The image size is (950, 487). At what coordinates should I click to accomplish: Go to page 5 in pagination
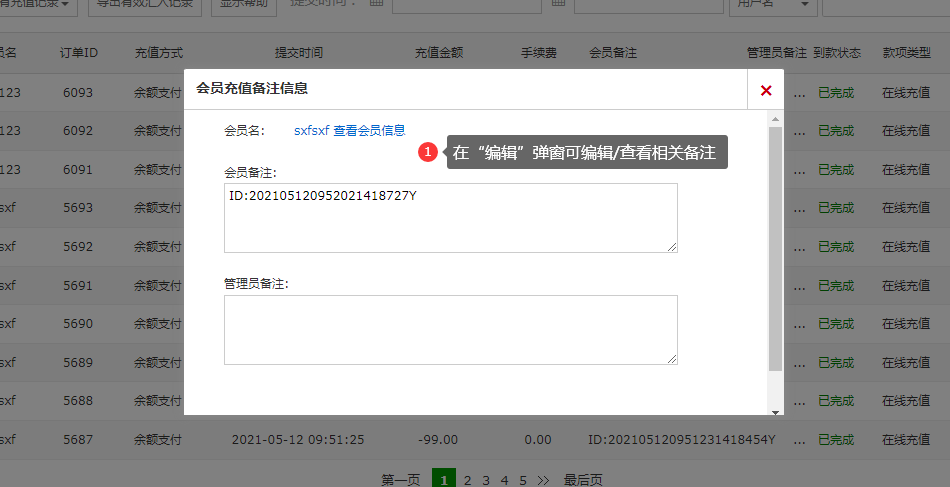click(x=523, y=480)
